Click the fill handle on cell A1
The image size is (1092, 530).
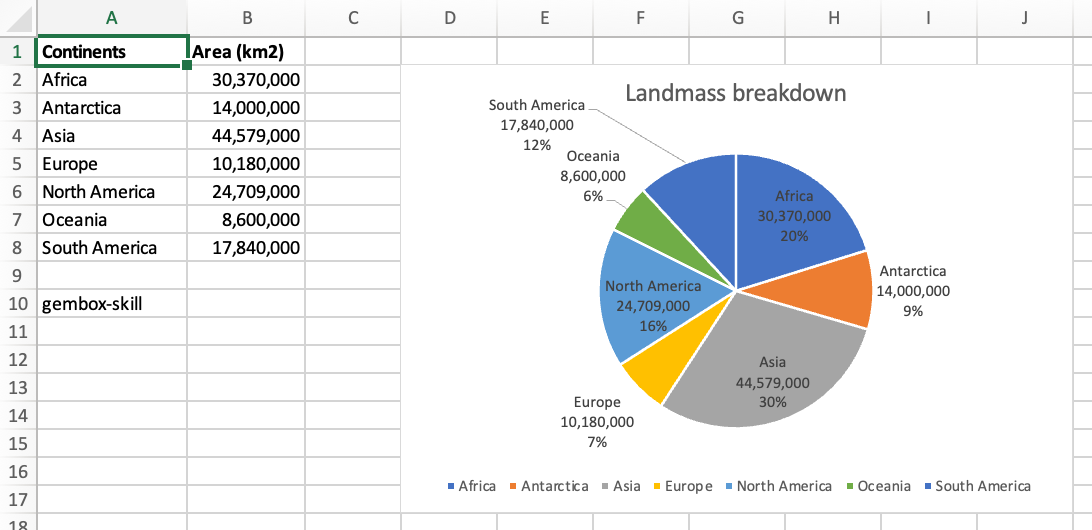point(187,66)
